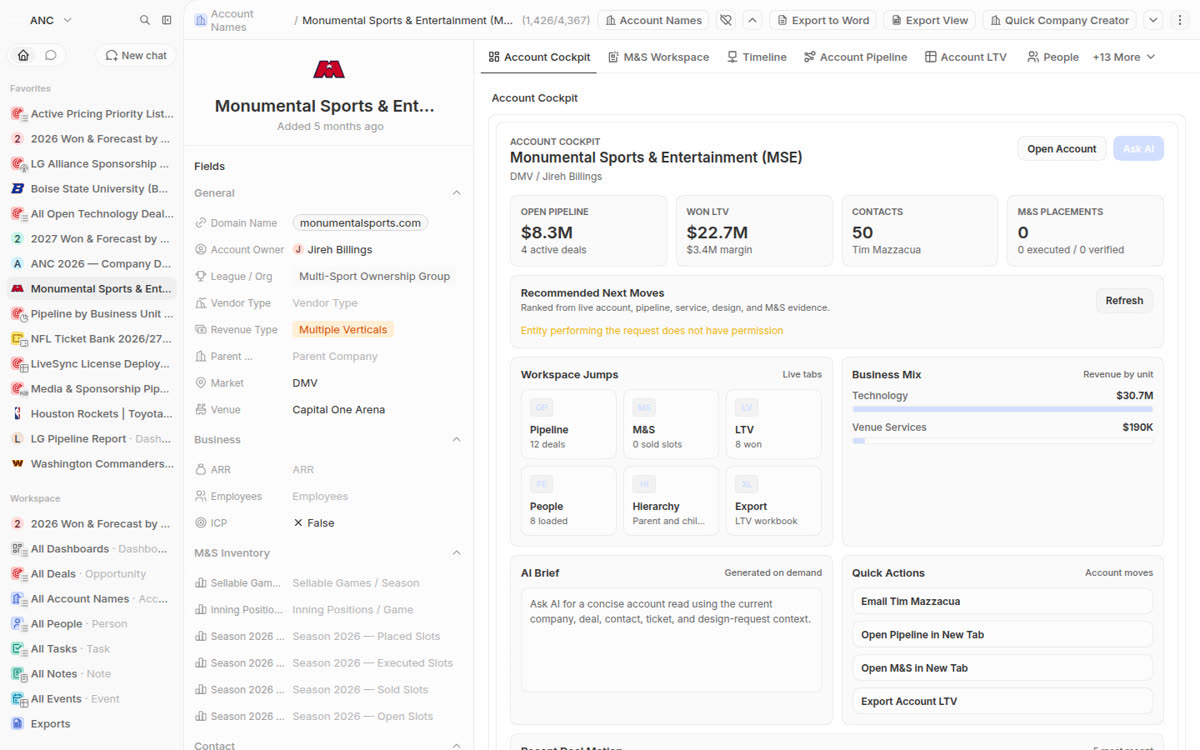This screenshot has height=750, width=1200.
Task: Open the ANC workspace dropdown
Action: [x=49, y=20]
